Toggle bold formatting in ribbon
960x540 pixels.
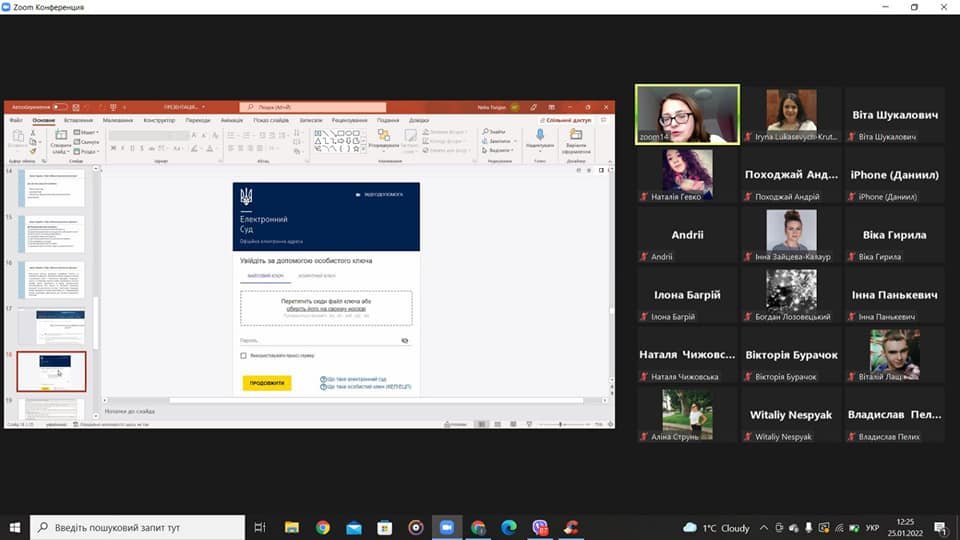pyautogui.click(x=113, y=148)
